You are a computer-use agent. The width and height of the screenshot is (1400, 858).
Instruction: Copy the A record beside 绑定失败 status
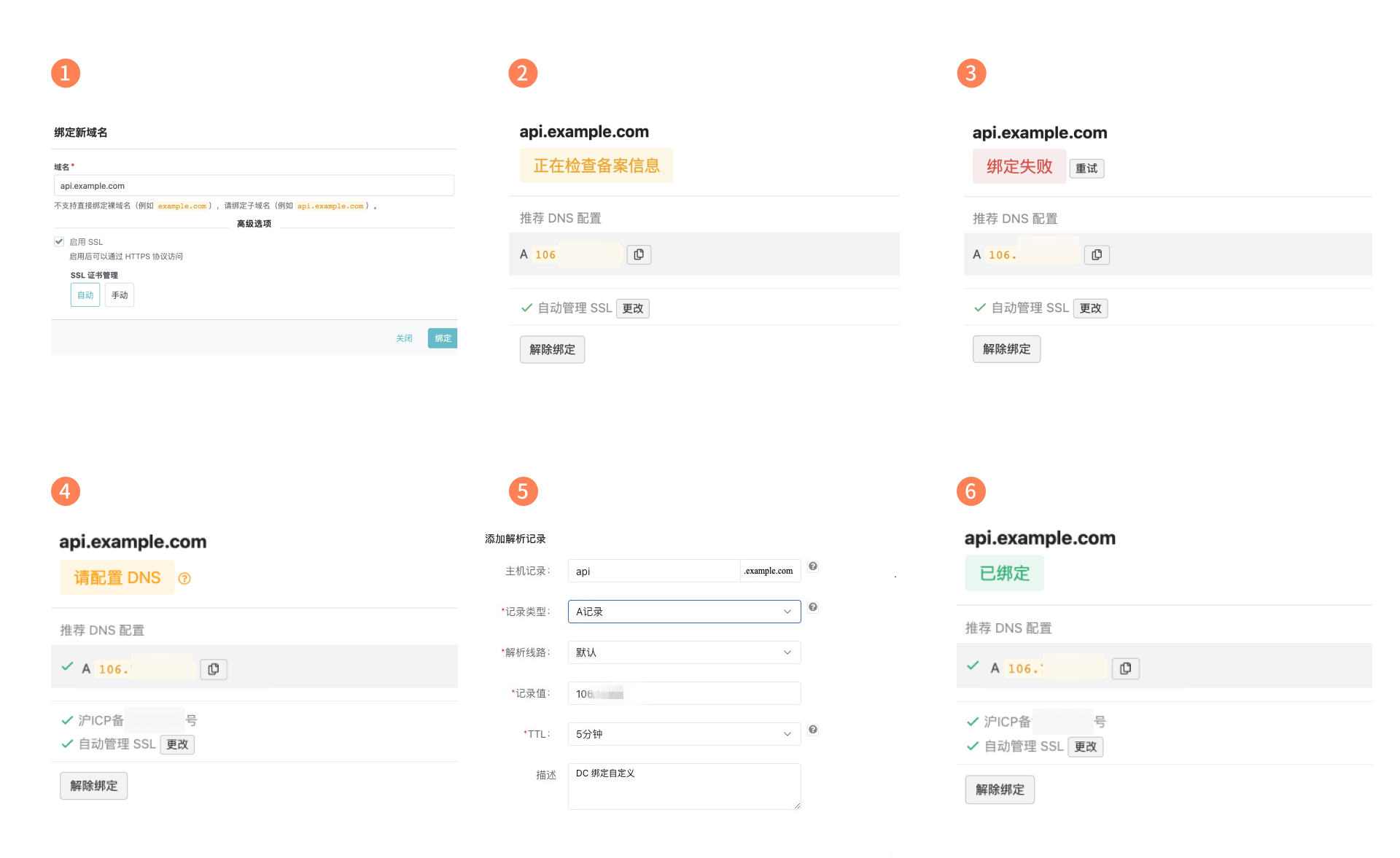(x=1096, y=254)
